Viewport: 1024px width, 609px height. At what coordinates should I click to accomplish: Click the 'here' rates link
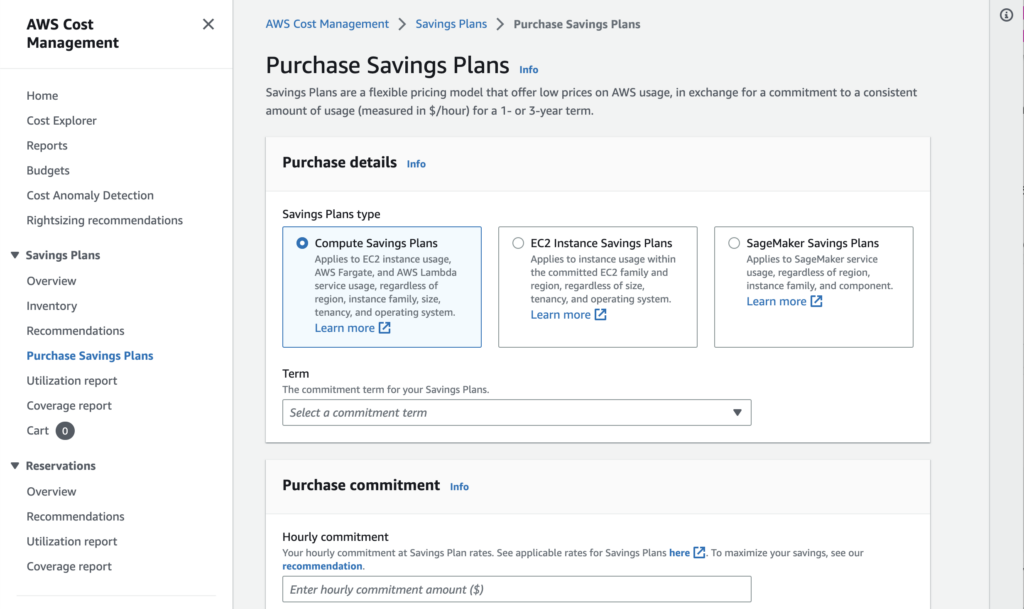(x=679, y=553)
